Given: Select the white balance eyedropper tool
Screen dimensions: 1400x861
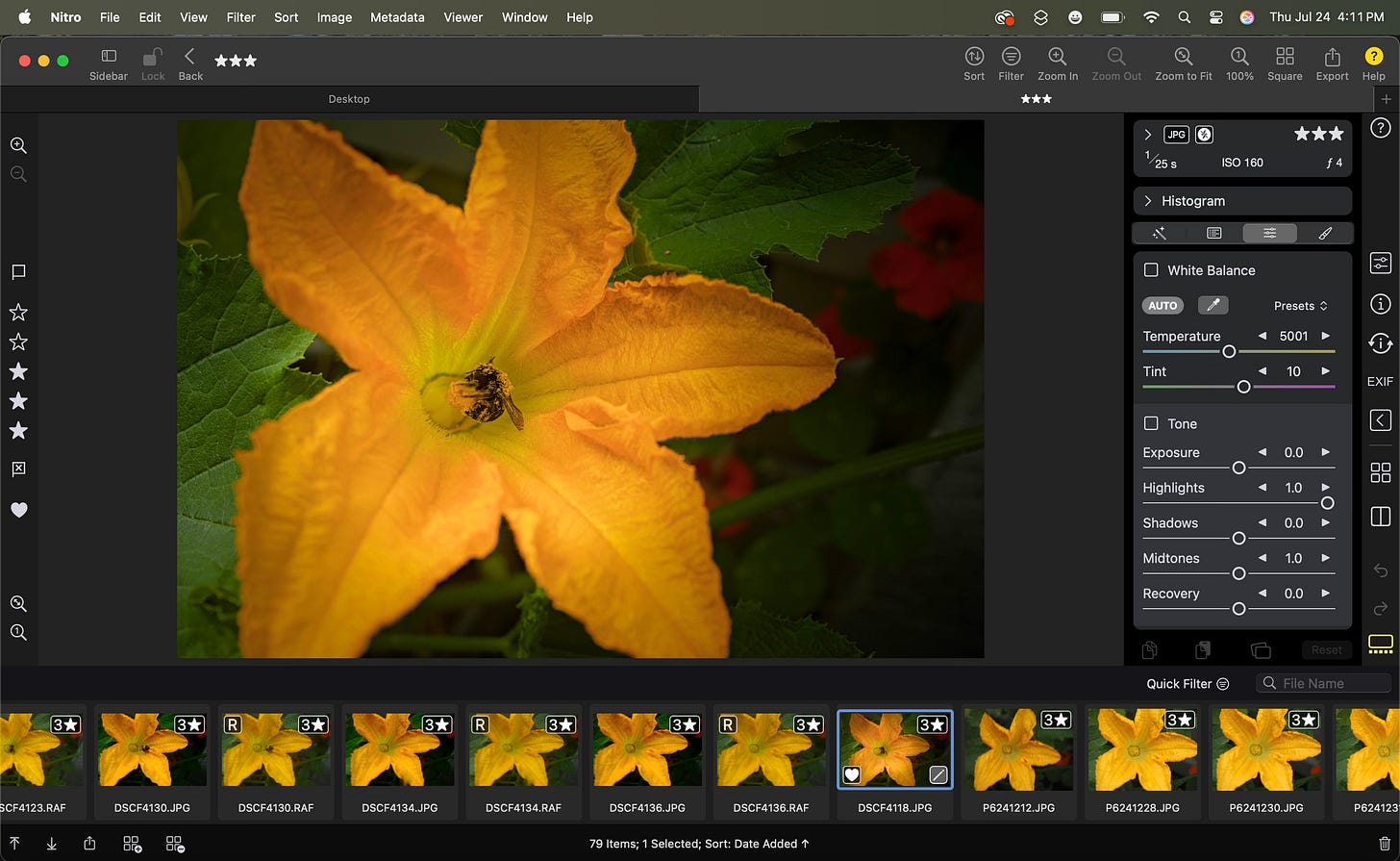Looking at the screenshot, I should (1212, 305).
